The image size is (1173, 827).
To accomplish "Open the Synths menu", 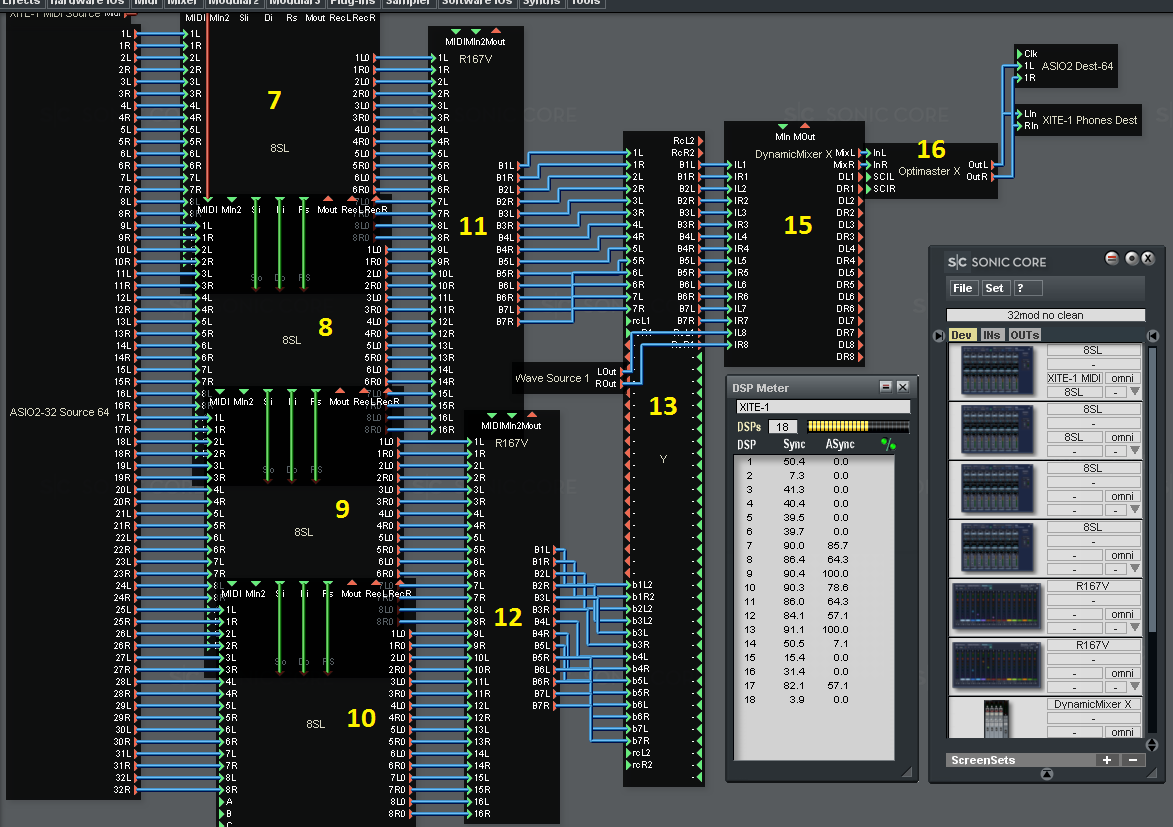I will pyautogui.click(x=542, y=3).
